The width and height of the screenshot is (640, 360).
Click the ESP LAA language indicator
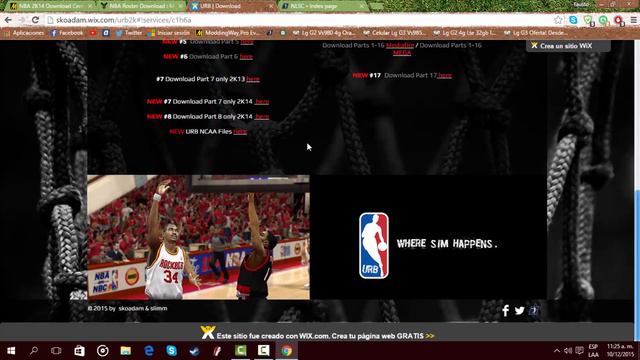click(x=593, y=351)
